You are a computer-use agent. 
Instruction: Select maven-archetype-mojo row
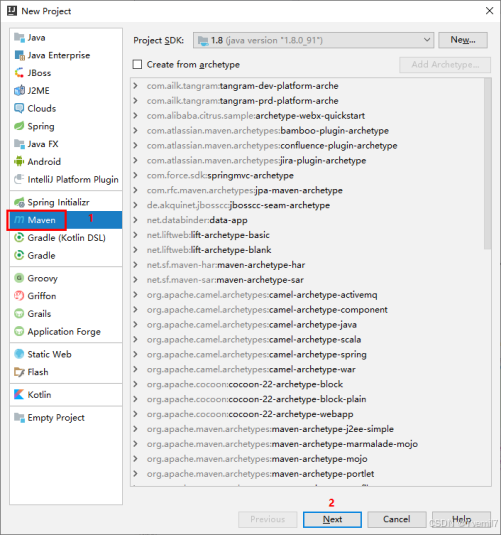310,459
